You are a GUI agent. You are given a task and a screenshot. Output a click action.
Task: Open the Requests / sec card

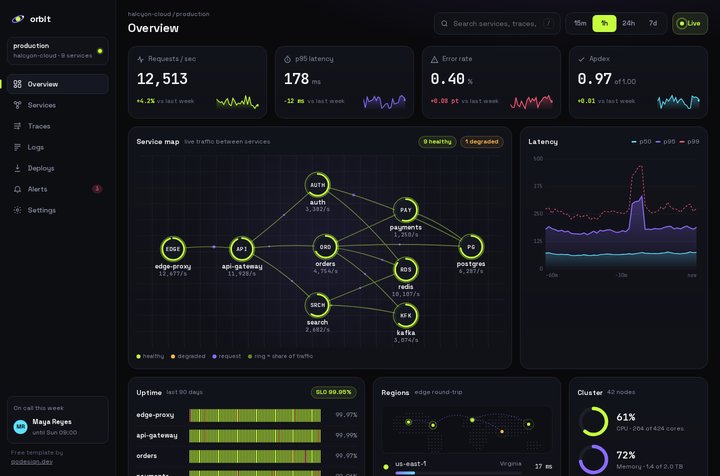point(197,82)
